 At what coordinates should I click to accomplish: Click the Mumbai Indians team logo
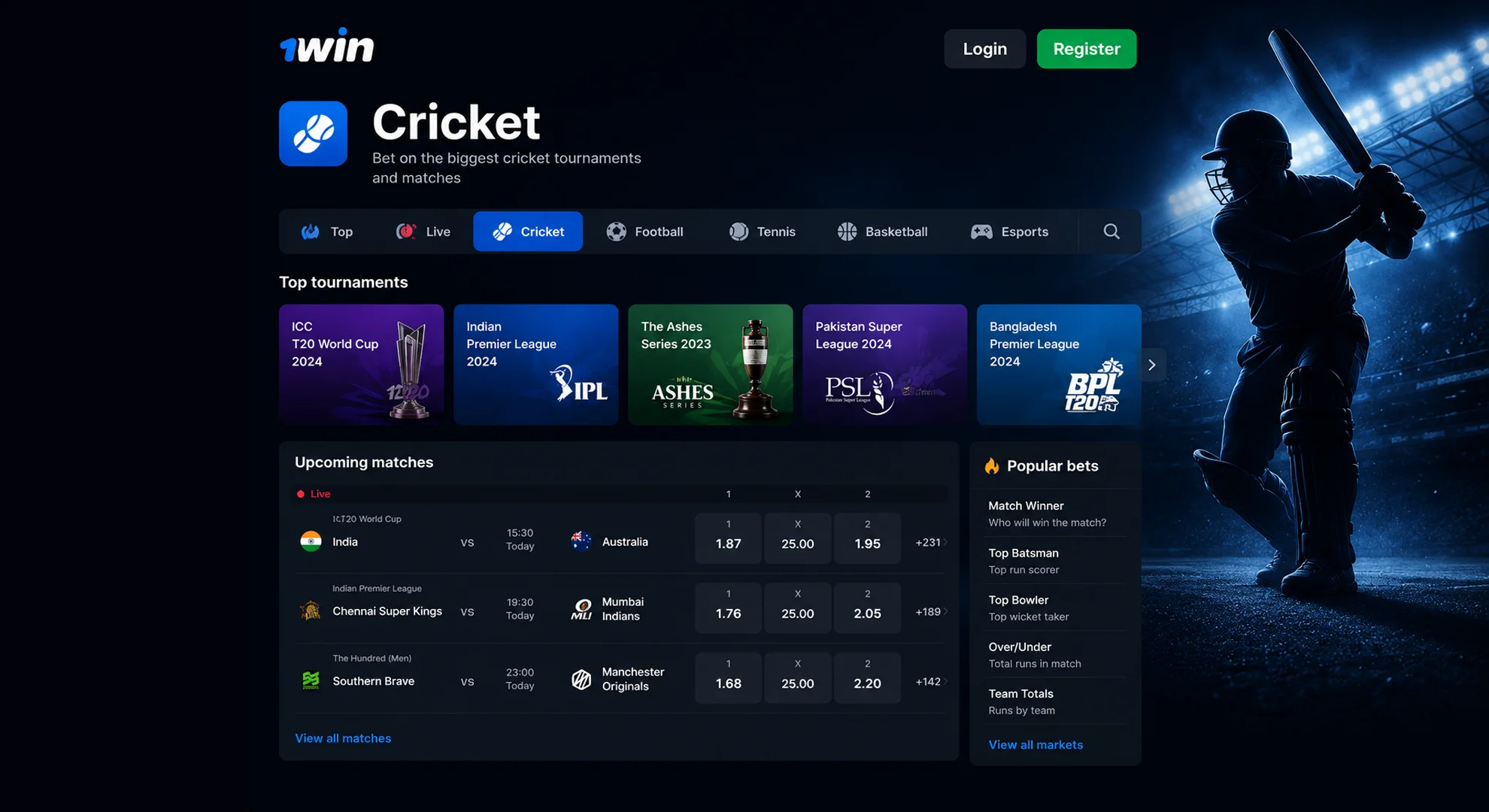coord(581,609)
